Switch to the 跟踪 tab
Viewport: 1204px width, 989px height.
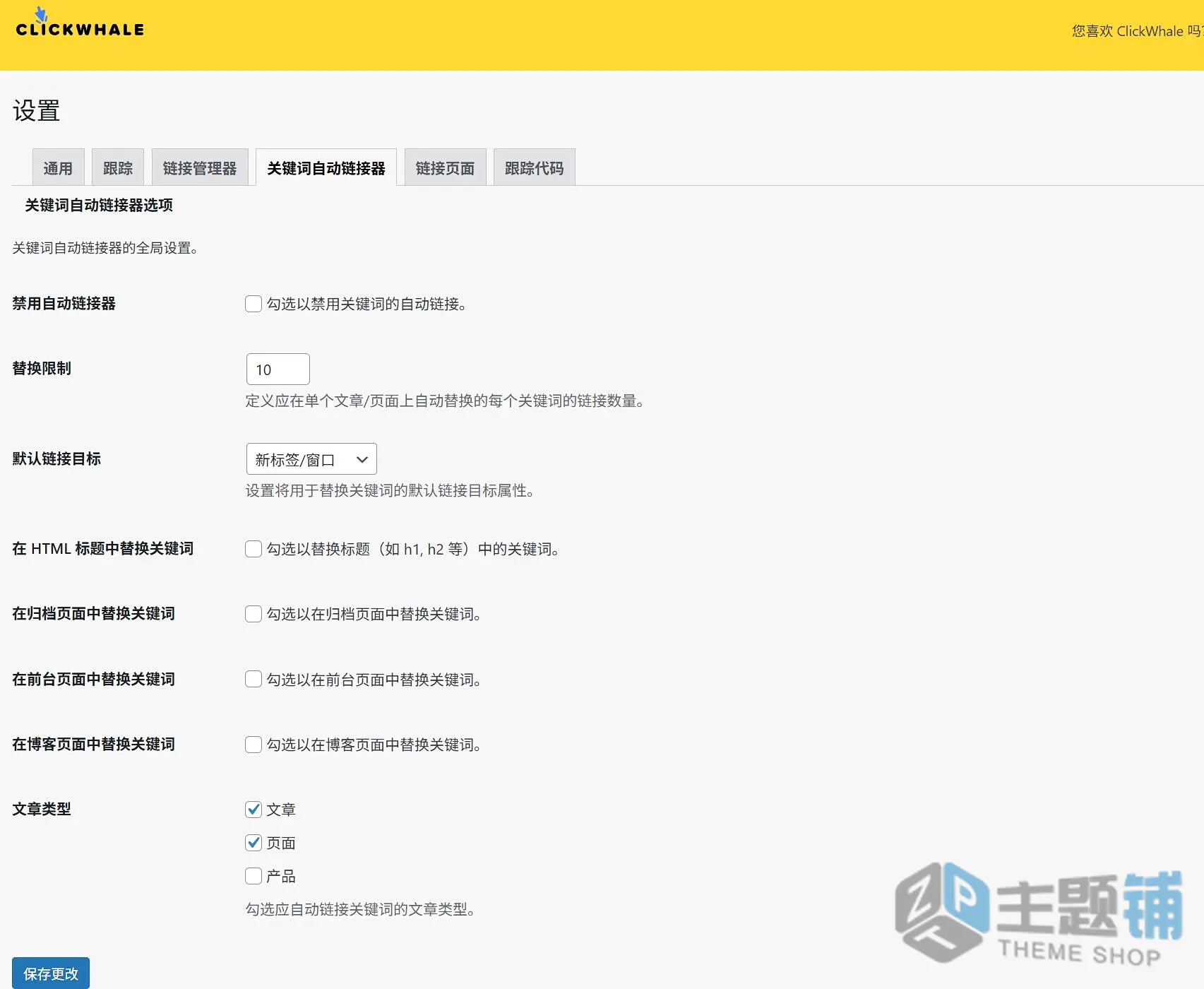118,167
